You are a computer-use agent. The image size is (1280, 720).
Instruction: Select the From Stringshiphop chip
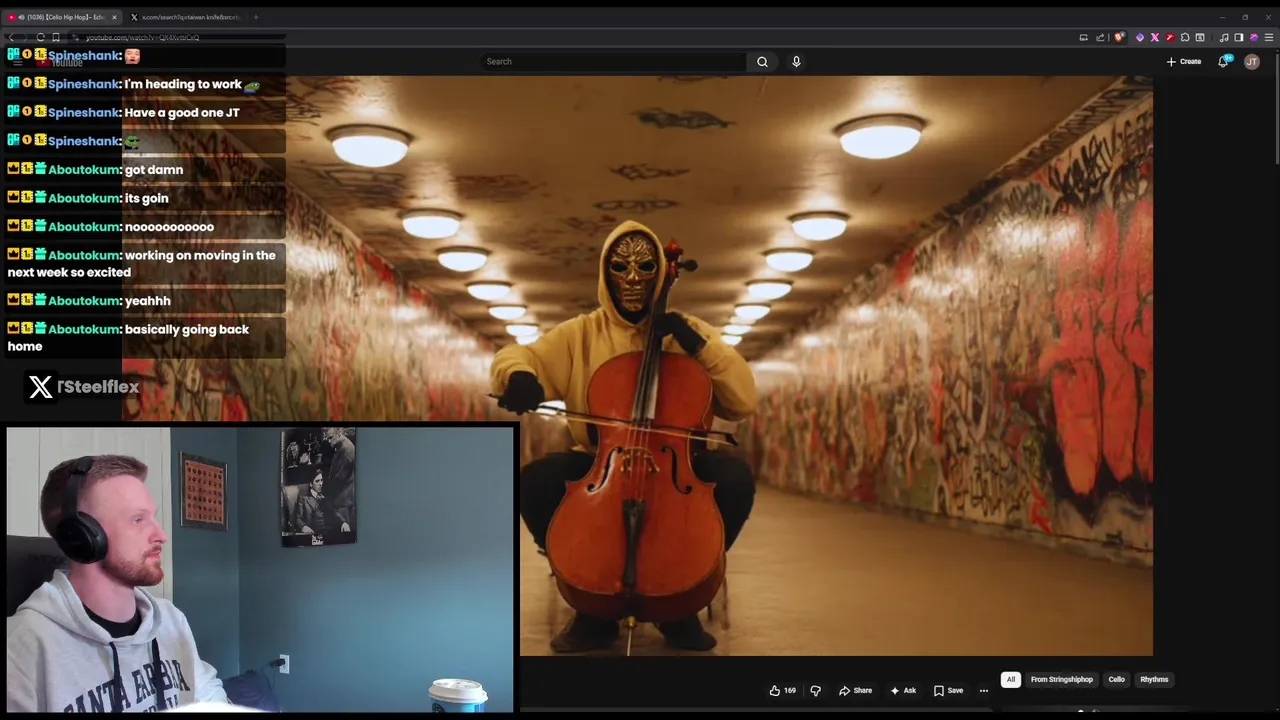pyautogui.click(x=1062, y=679)
